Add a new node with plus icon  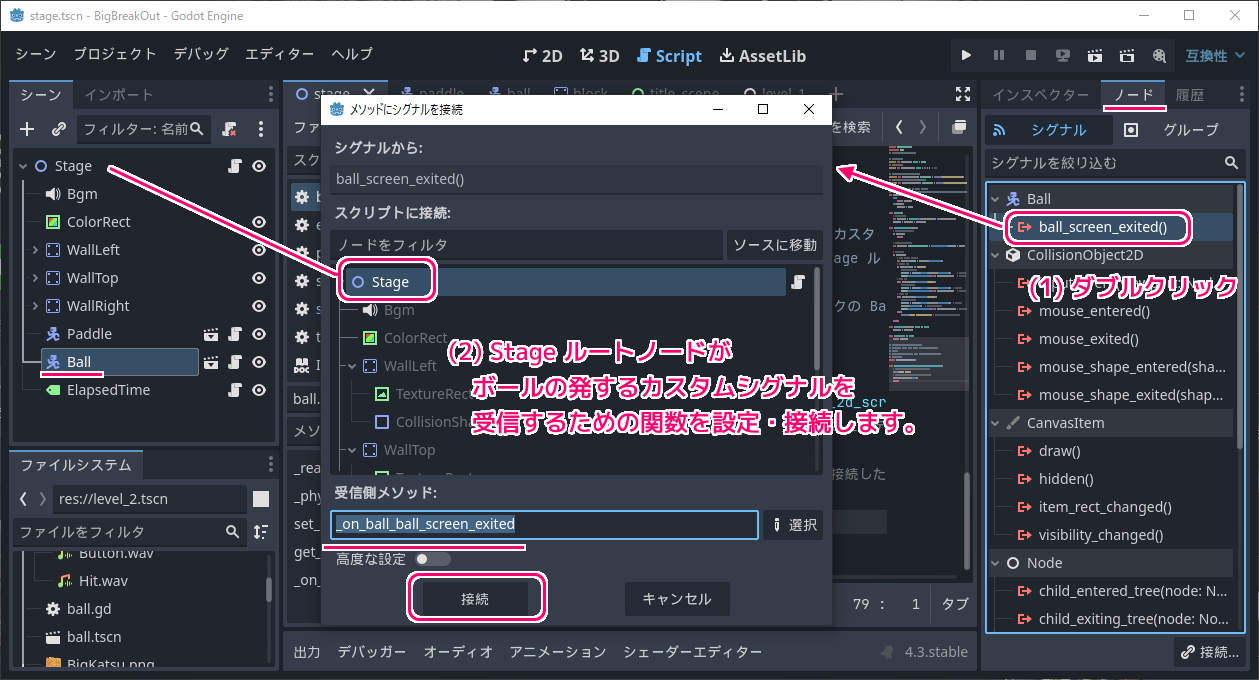27,129
